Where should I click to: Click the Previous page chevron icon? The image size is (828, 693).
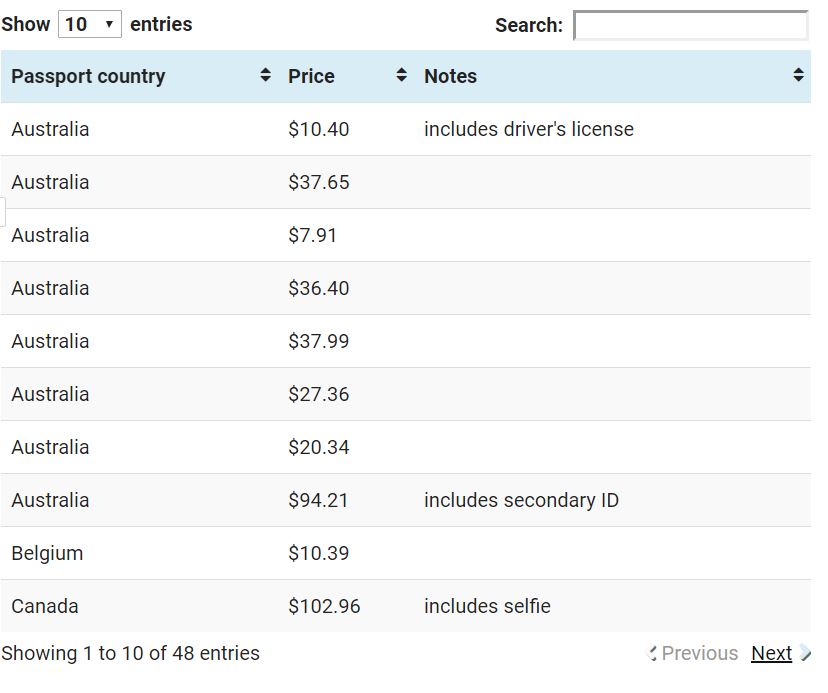point(653,653)
